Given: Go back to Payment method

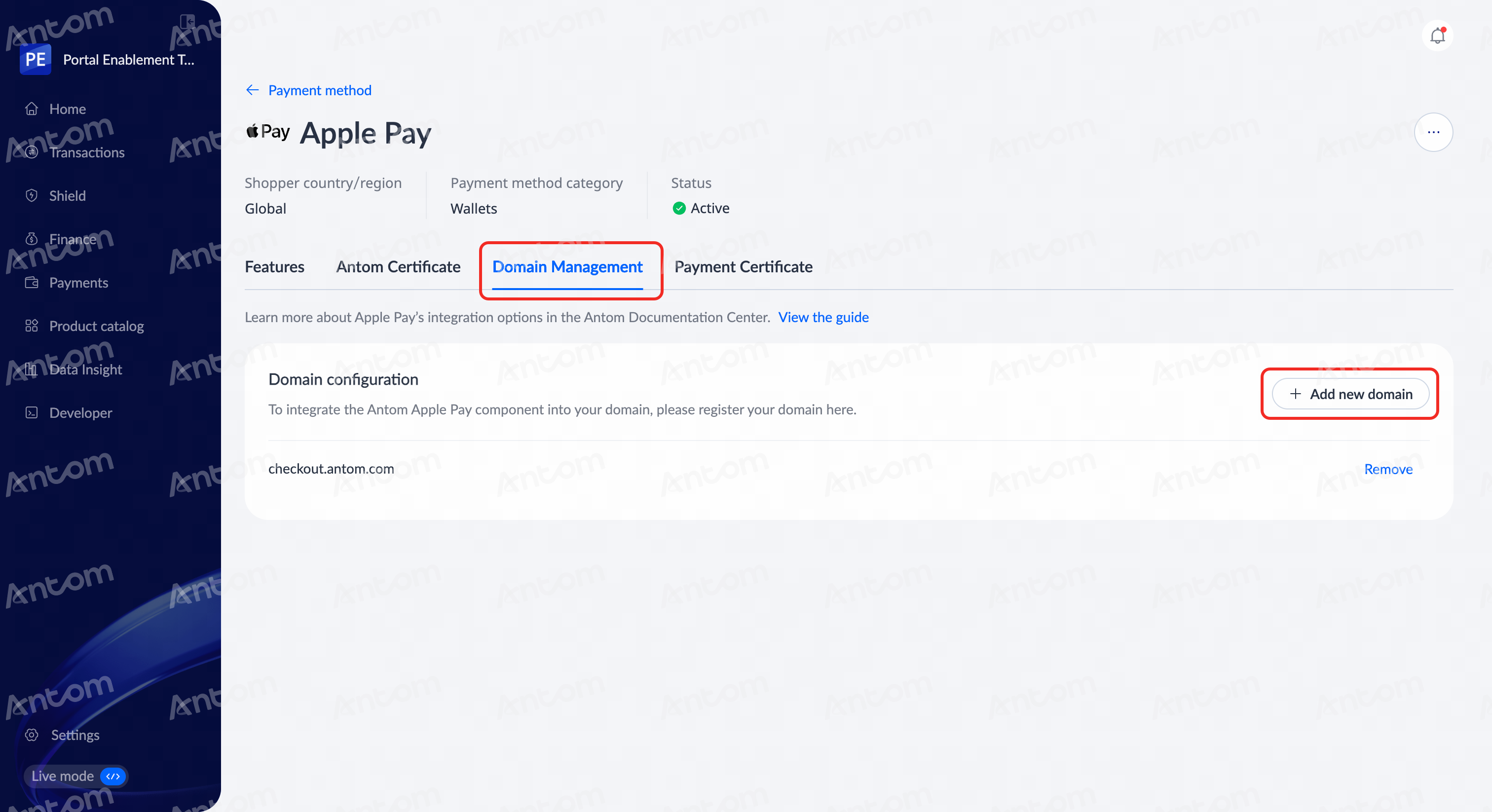Looking at the screenshot, I should [x=320, y=90].
